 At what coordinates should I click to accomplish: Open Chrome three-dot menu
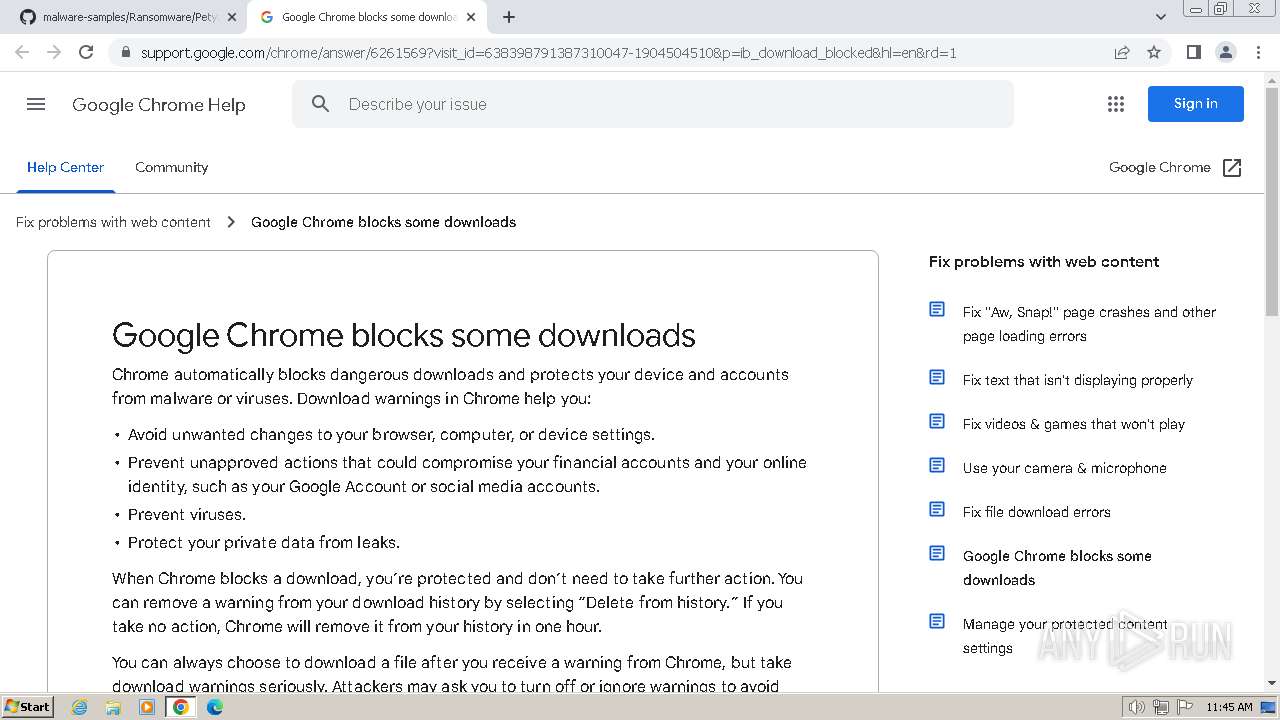tap(1258, 52)
